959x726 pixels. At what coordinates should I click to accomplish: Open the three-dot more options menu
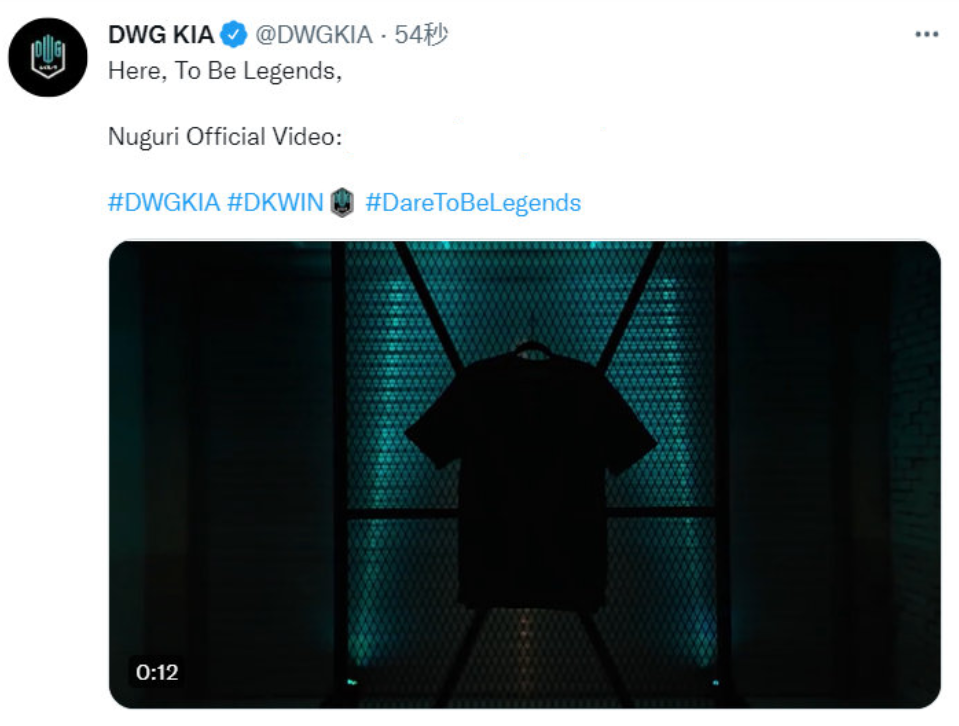[x=927, y=34]
